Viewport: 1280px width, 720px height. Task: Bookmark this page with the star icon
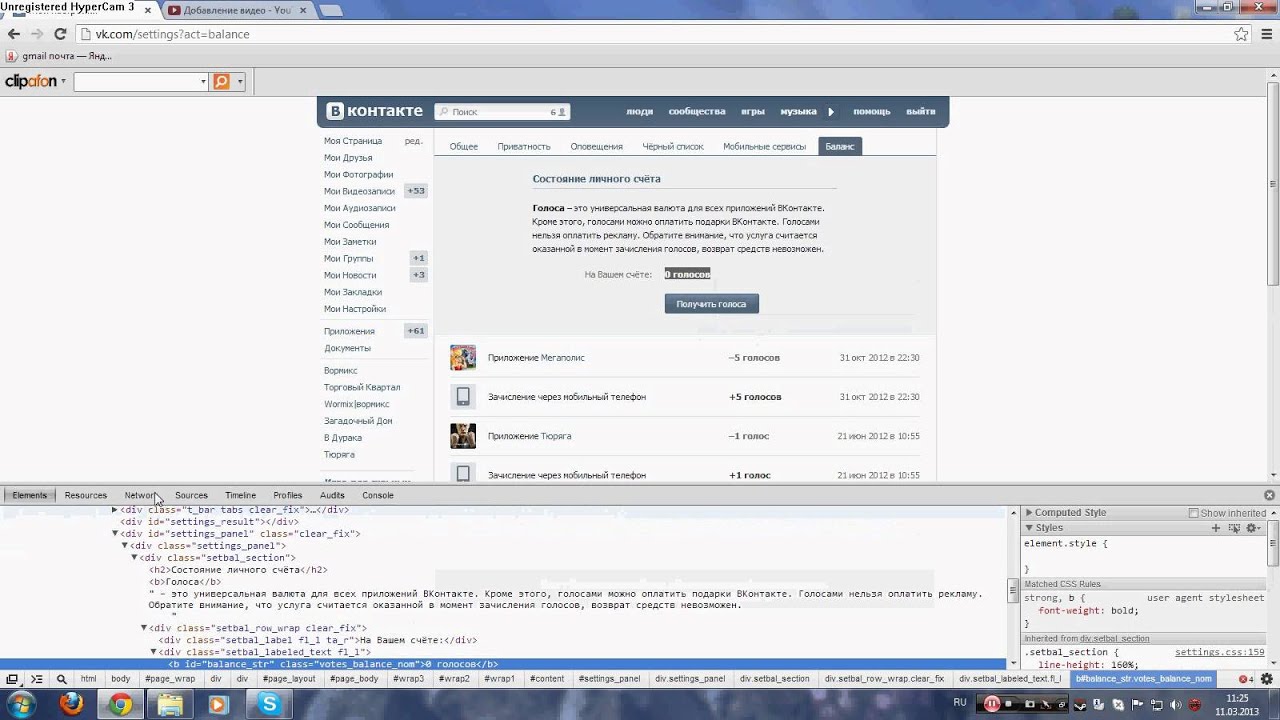click(1241, 34)
